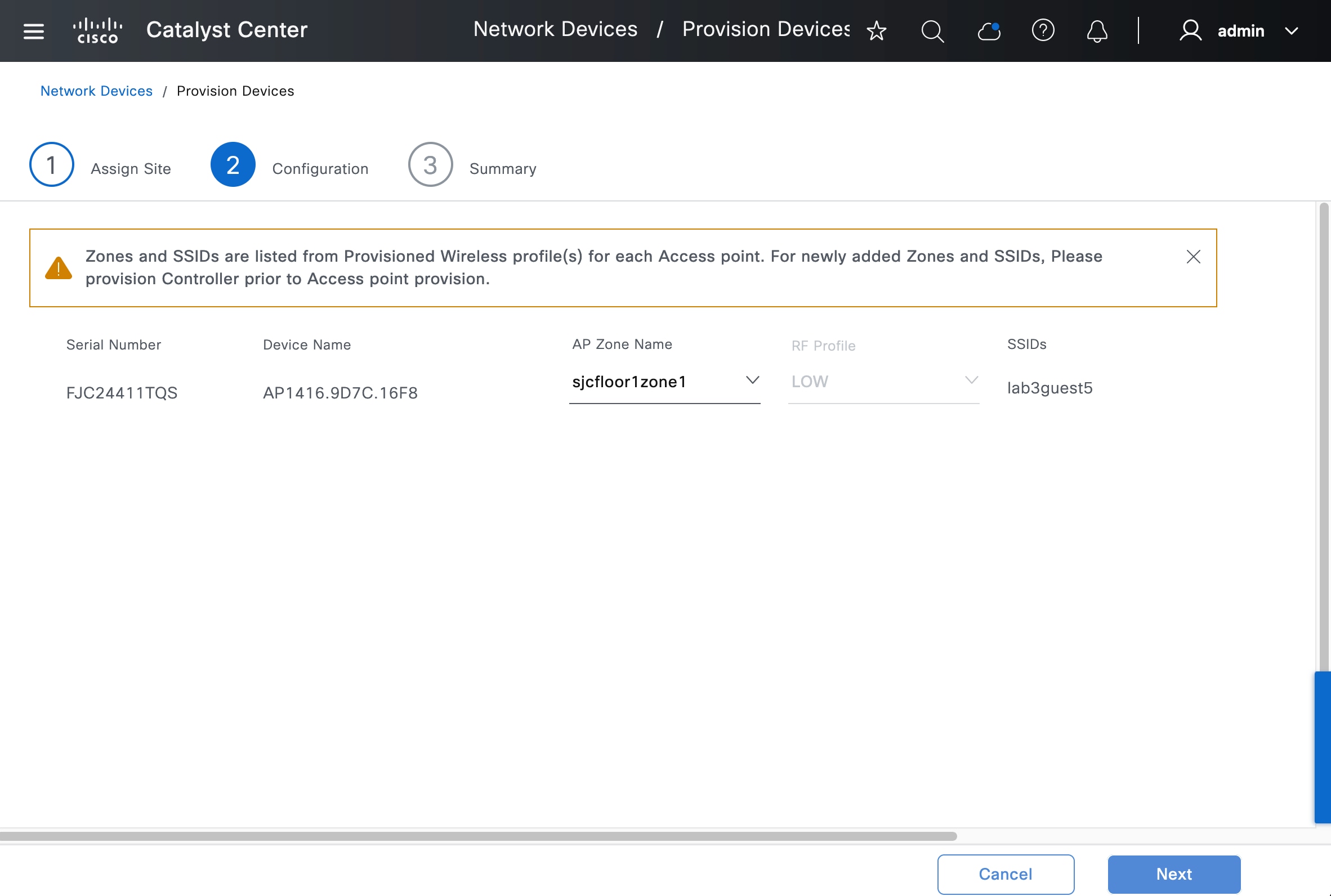
Task: Click the admin user profile icon
Action: point(1190,31)
